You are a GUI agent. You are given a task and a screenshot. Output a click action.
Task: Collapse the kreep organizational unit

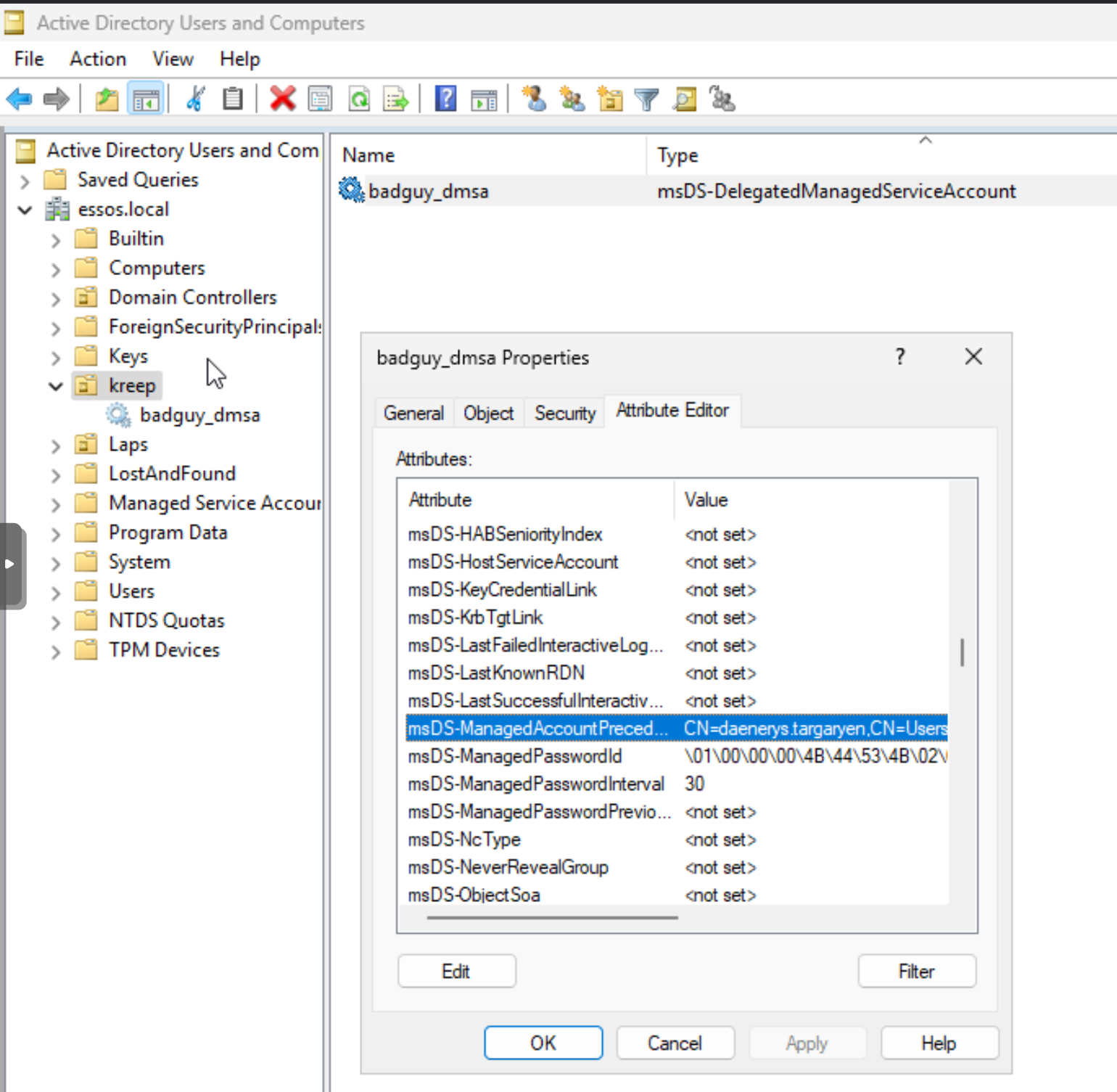pyautogui.click(x=56, y=386)
